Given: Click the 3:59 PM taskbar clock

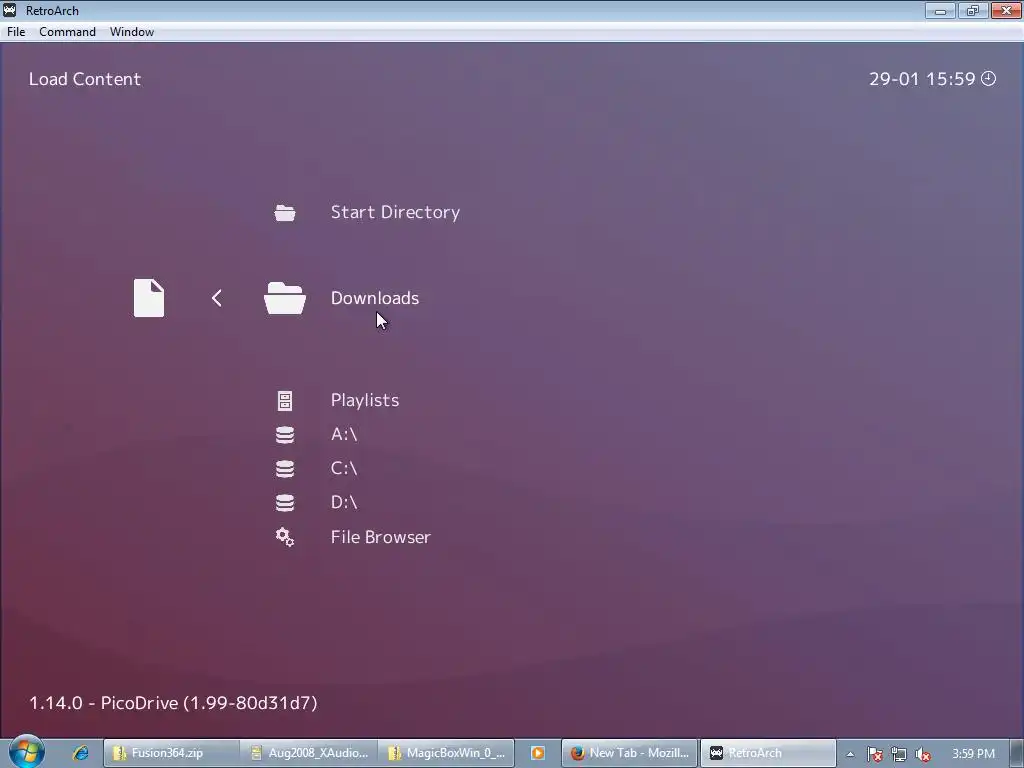Looking at the screenshot, I should [973, 754].
